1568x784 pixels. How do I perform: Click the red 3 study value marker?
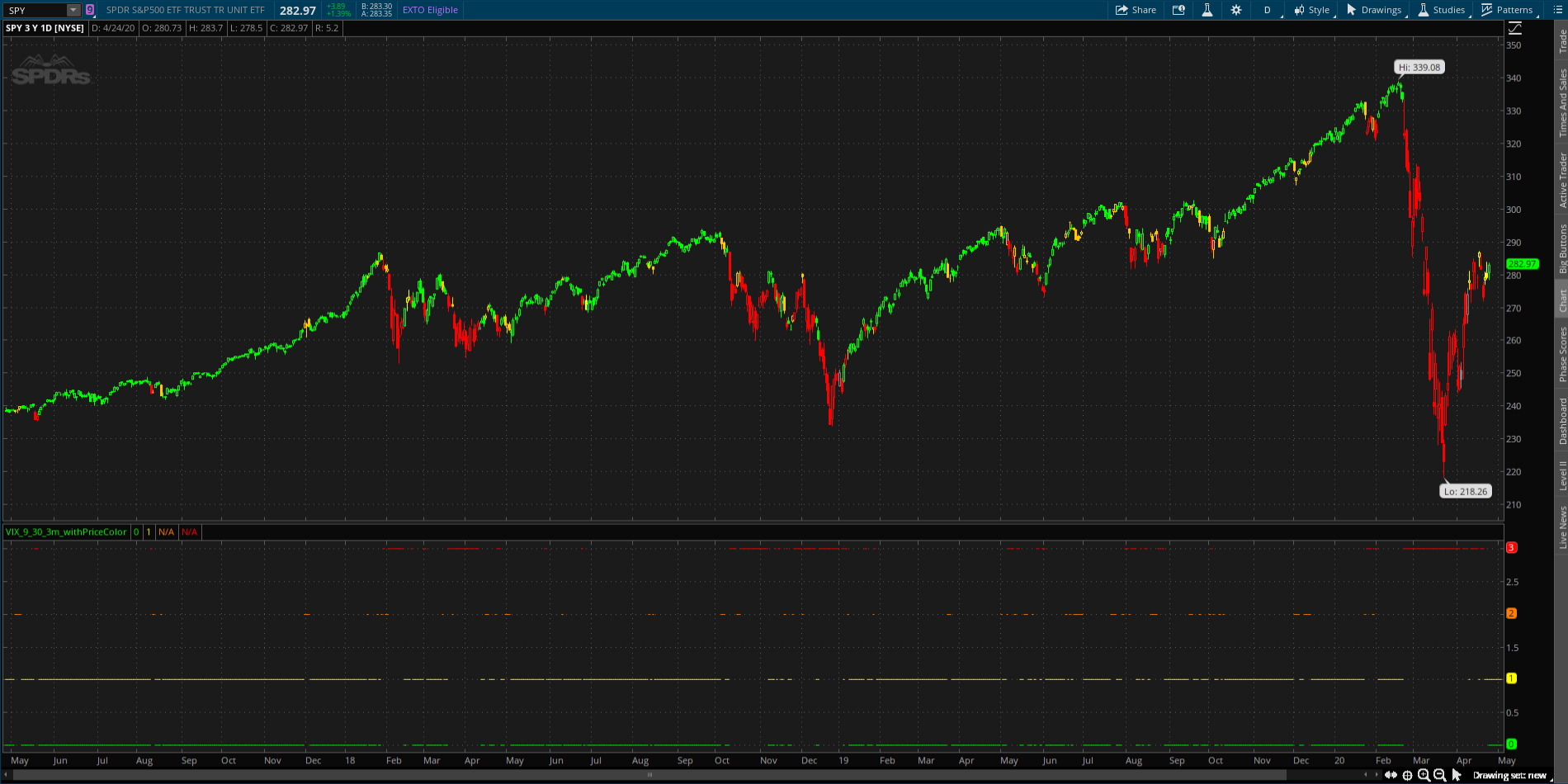pyautogui.click(x=1512, y=548)
